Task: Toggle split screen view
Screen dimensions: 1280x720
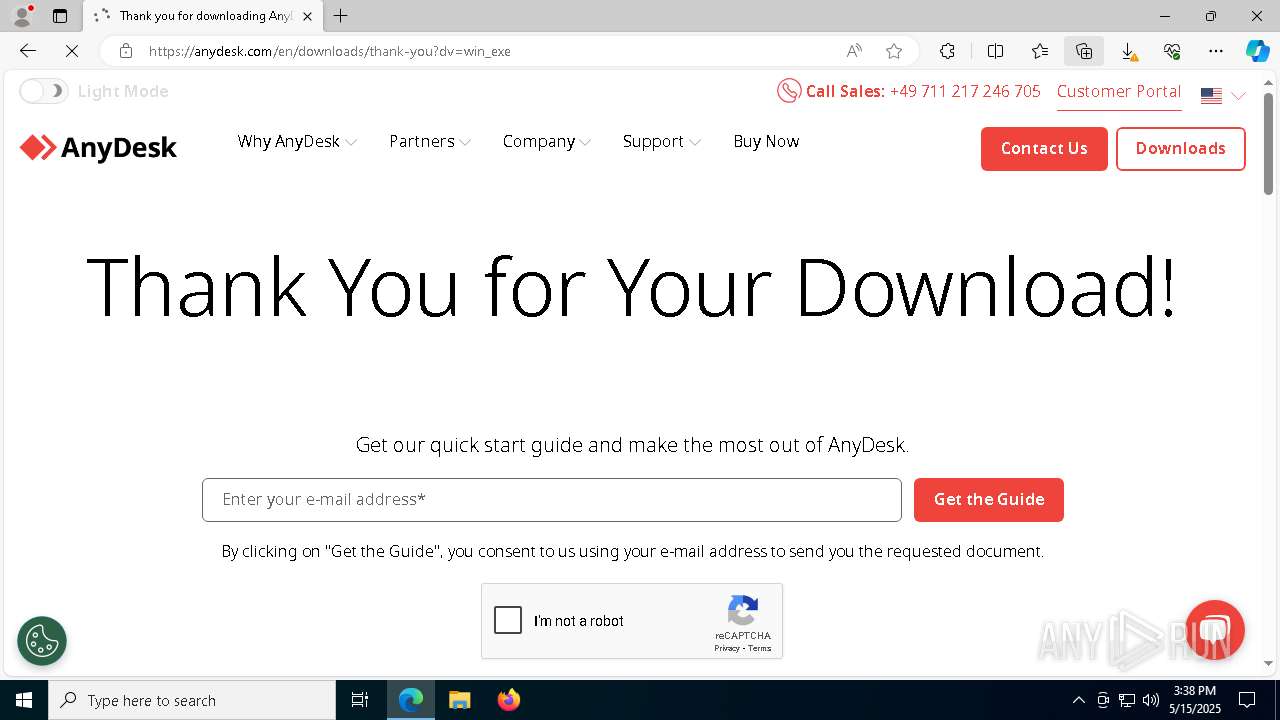Action: pos(995,51)
